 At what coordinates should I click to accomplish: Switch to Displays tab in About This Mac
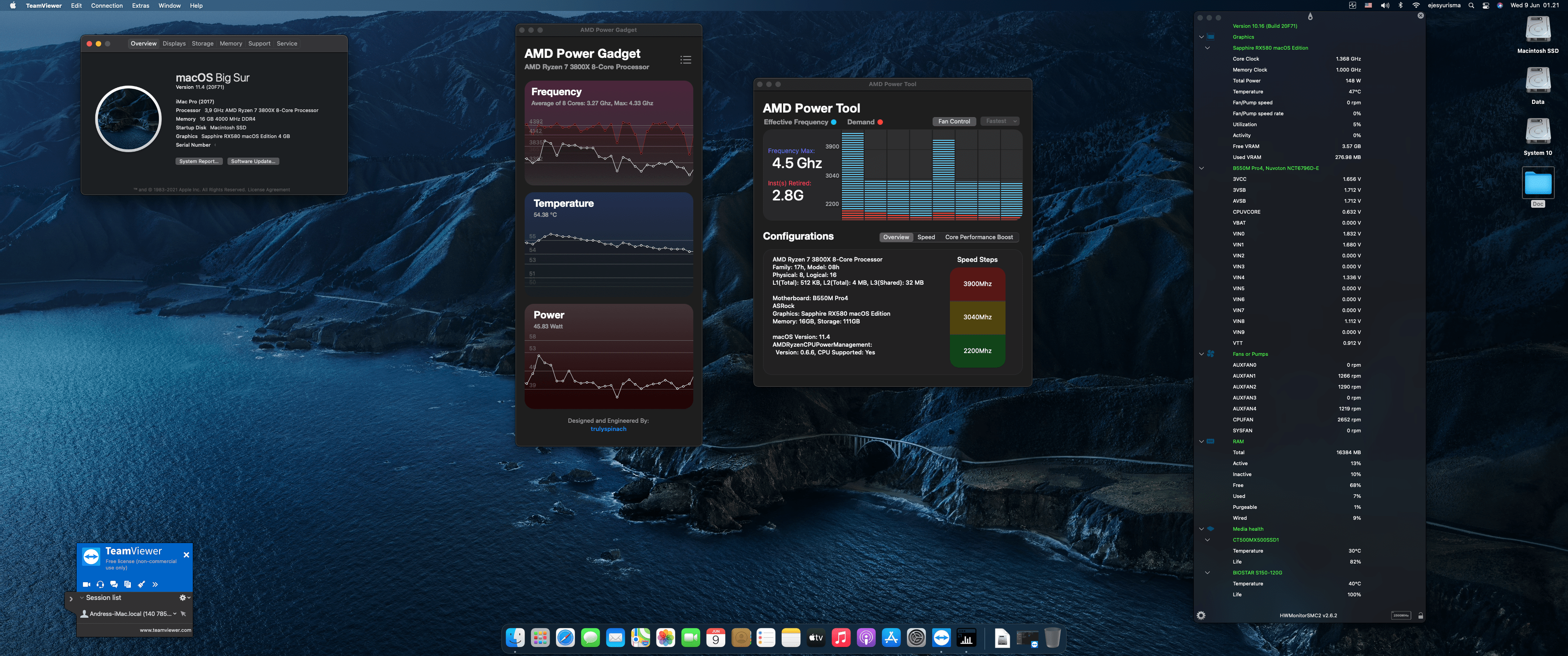(174, 44)
